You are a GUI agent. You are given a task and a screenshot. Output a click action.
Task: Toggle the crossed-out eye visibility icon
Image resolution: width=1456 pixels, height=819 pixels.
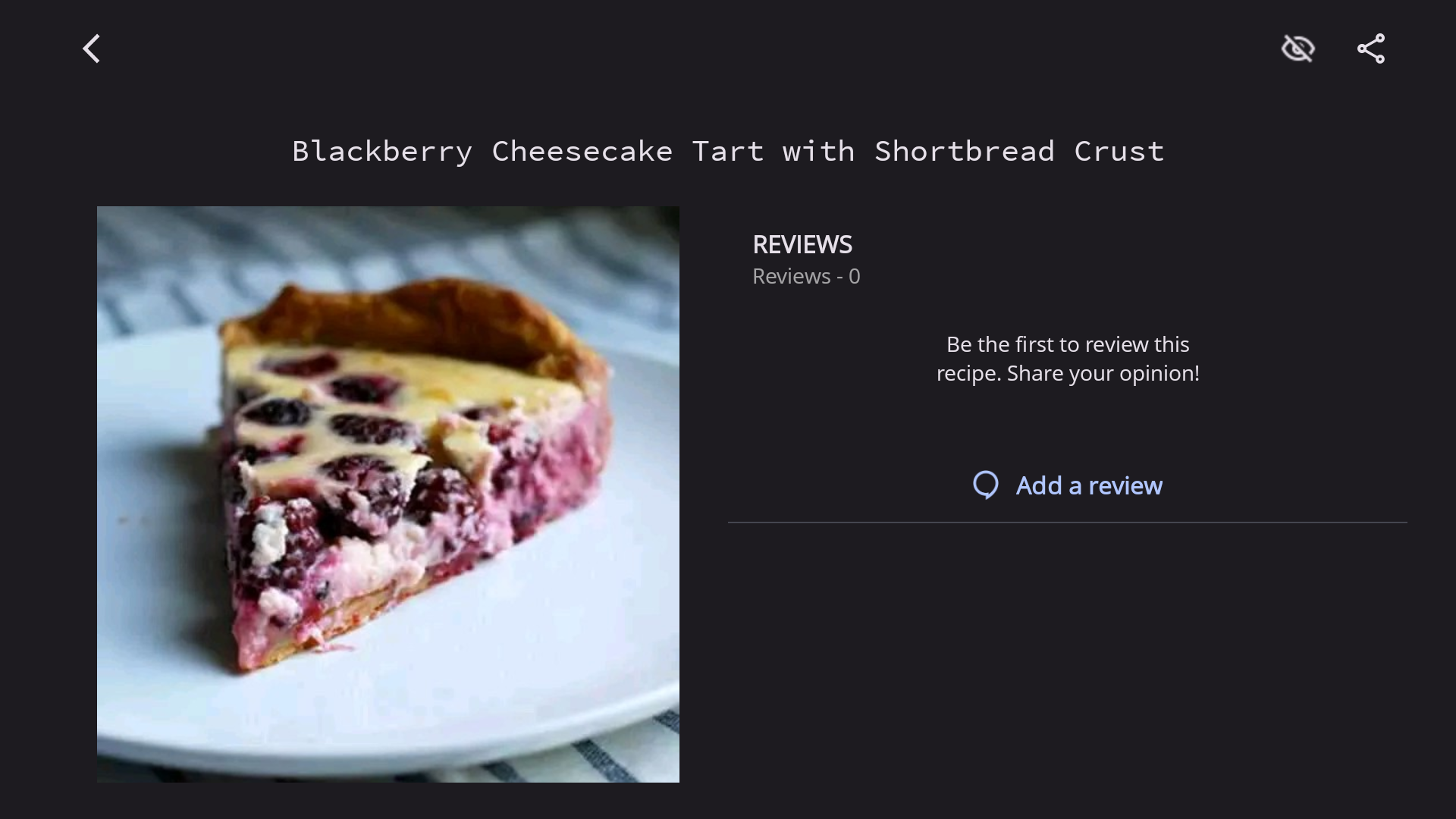[1298, 49]
